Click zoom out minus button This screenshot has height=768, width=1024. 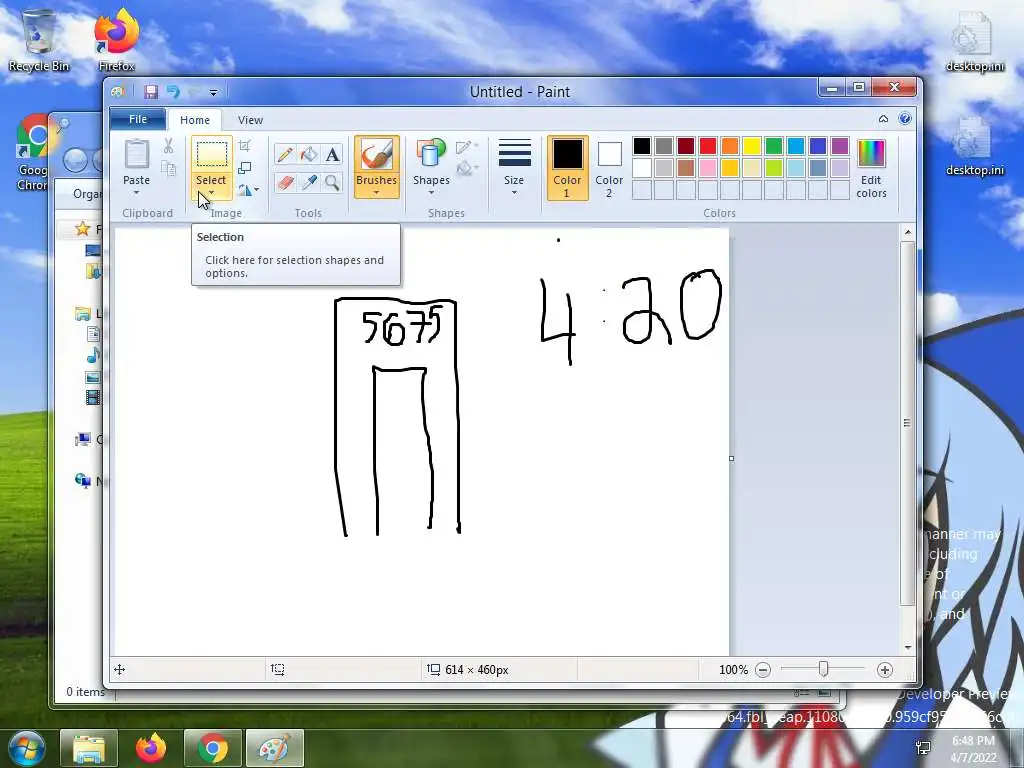[762, 670]
